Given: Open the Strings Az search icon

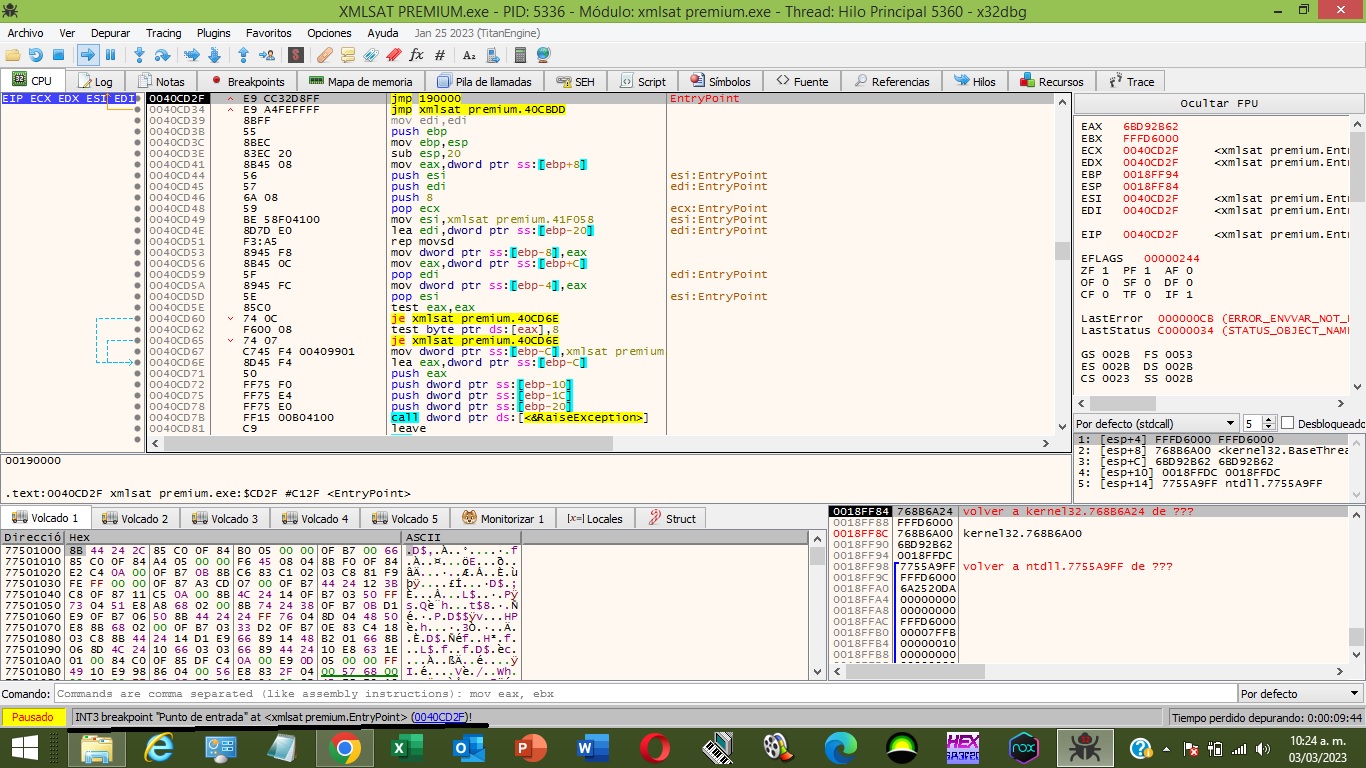Looking at the screenshot, I should click(468, 55).
